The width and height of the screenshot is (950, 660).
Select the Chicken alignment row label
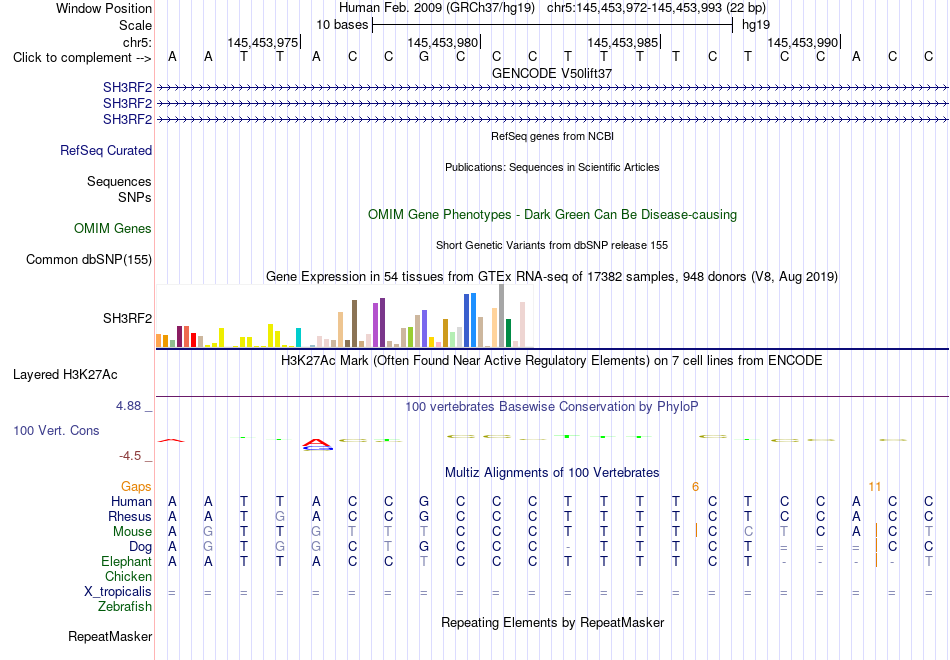pyautogui.click(x=128, y=576)
